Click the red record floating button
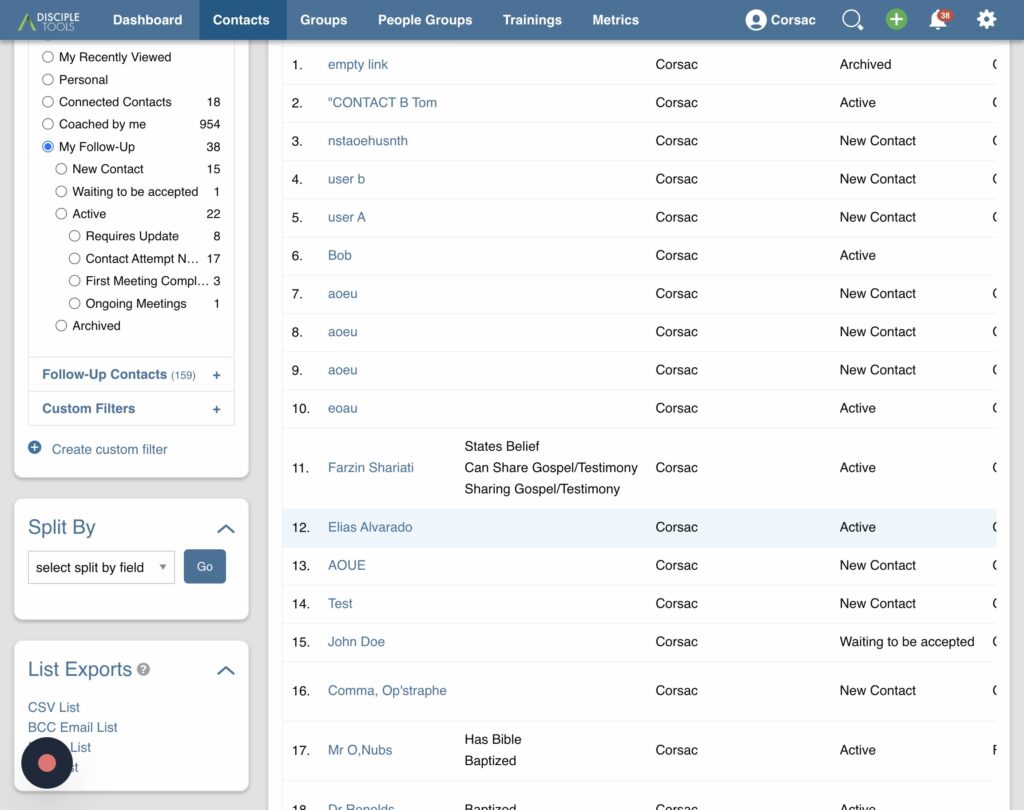Screen dimensions: 1024x810 47,763
